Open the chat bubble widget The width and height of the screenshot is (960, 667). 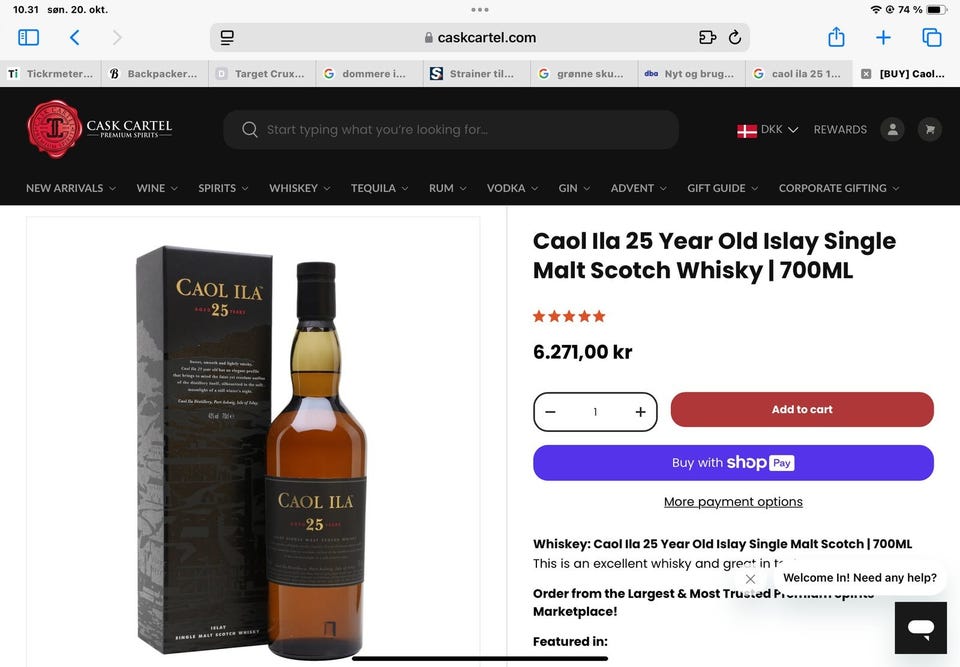click(x=920, y=628)
